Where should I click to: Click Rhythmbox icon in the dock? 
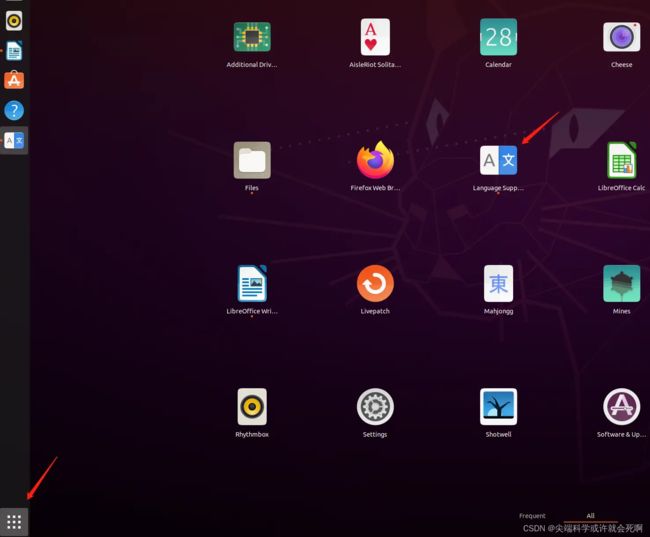tap(14, 21)
